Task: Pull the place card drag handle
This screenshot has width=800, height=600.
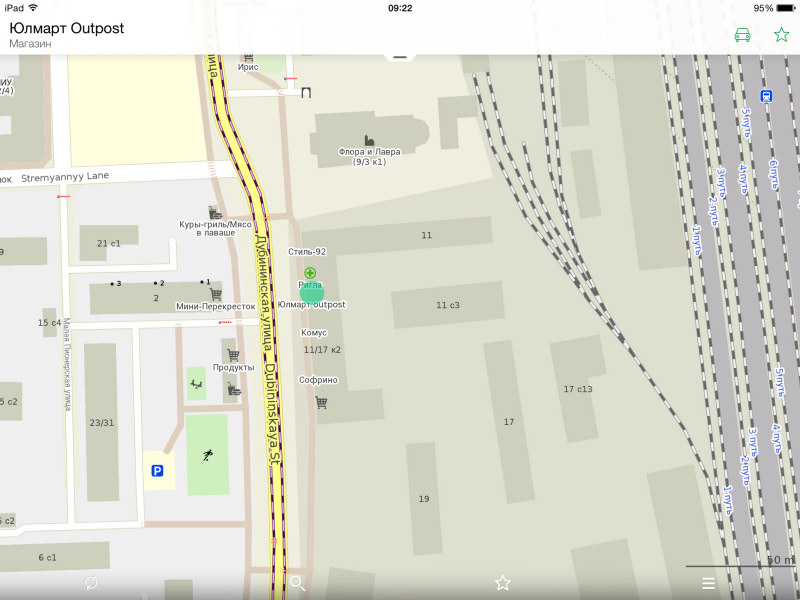Action: (400, 57)
